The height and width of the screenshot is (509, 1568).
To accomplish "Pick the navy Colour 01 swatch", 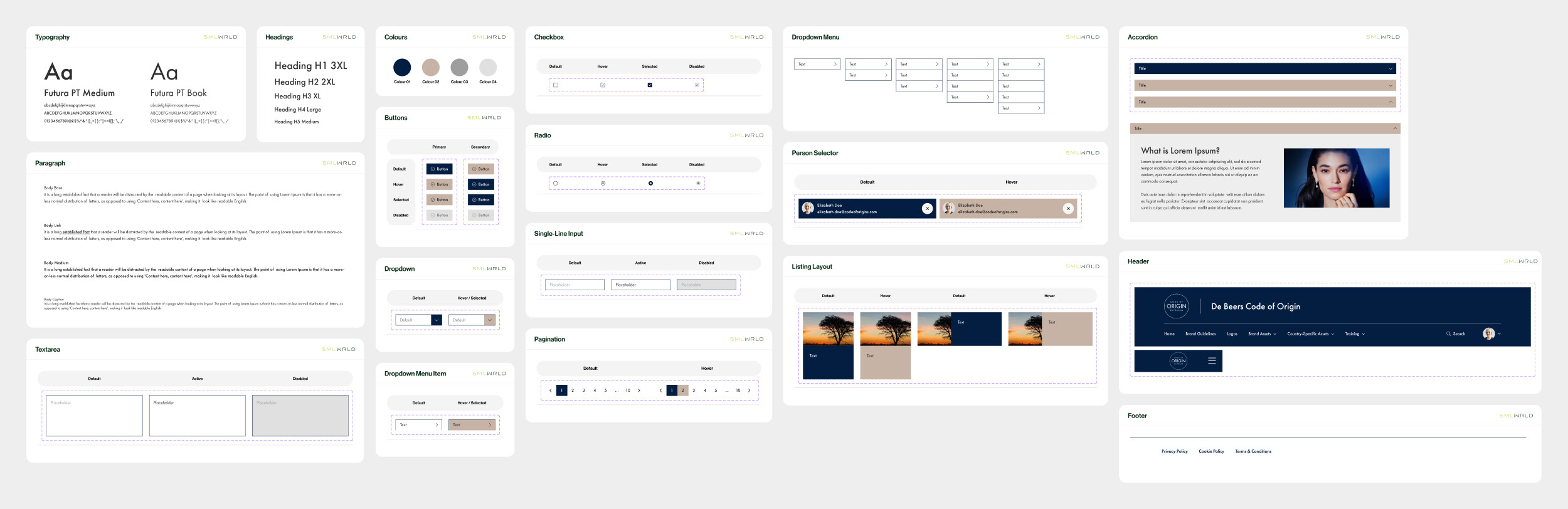I will pyautogui.click(x=402, y=67).
